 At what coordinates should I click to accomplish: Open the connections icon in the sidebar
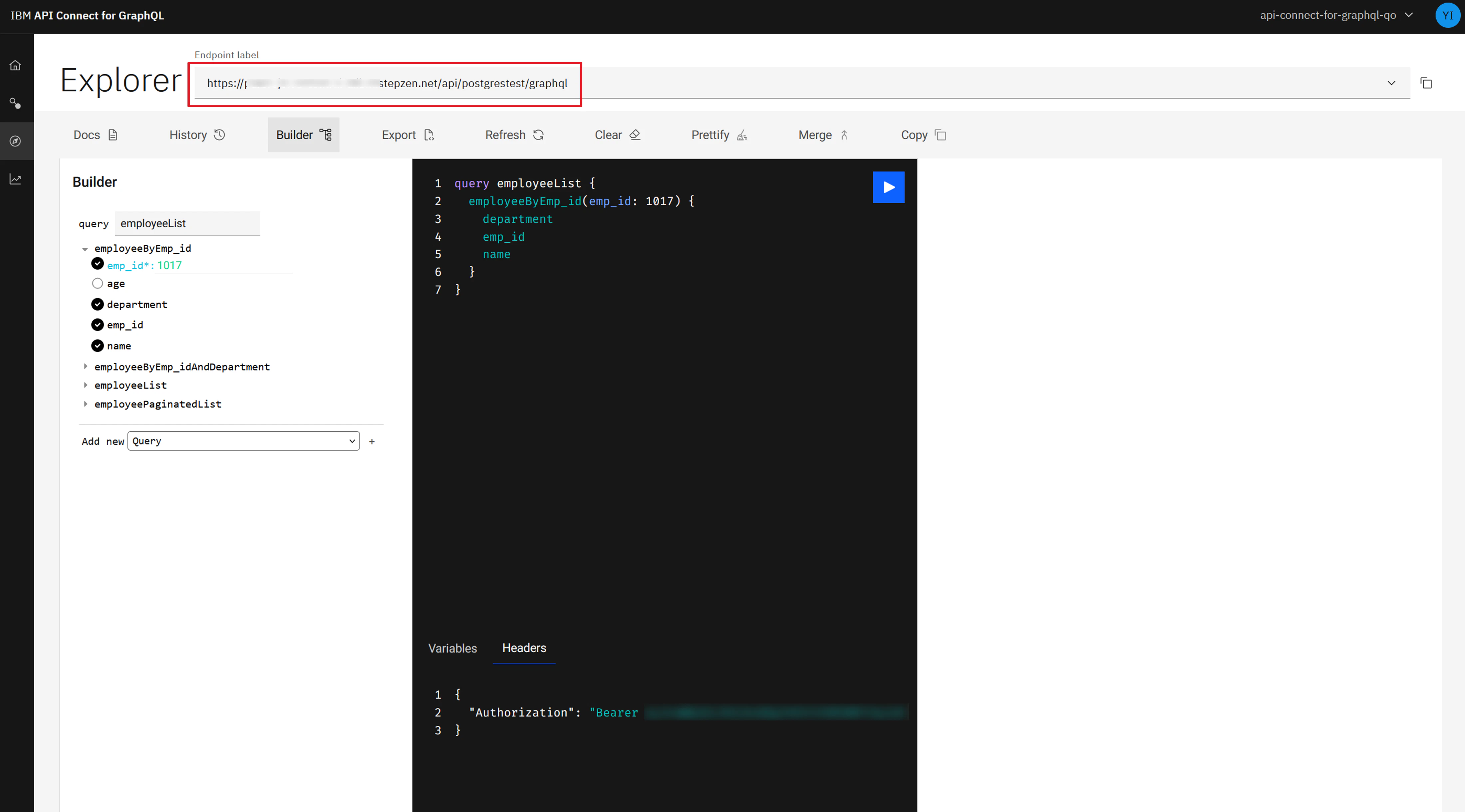[x=15, y=104]
